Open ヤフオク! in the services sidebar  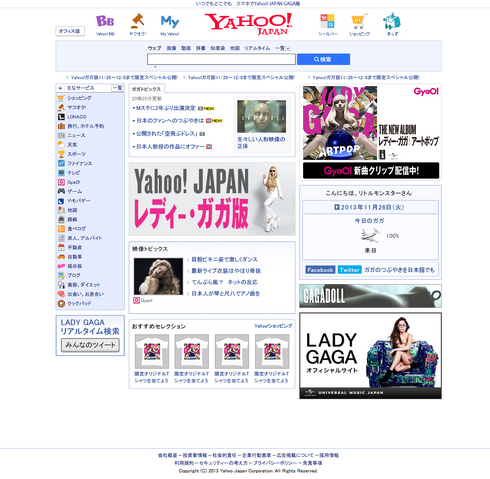77,107
